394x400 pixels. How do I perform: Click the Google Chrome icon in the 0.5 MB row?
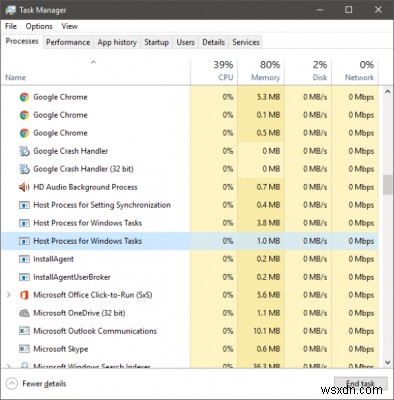click(24, 133)
